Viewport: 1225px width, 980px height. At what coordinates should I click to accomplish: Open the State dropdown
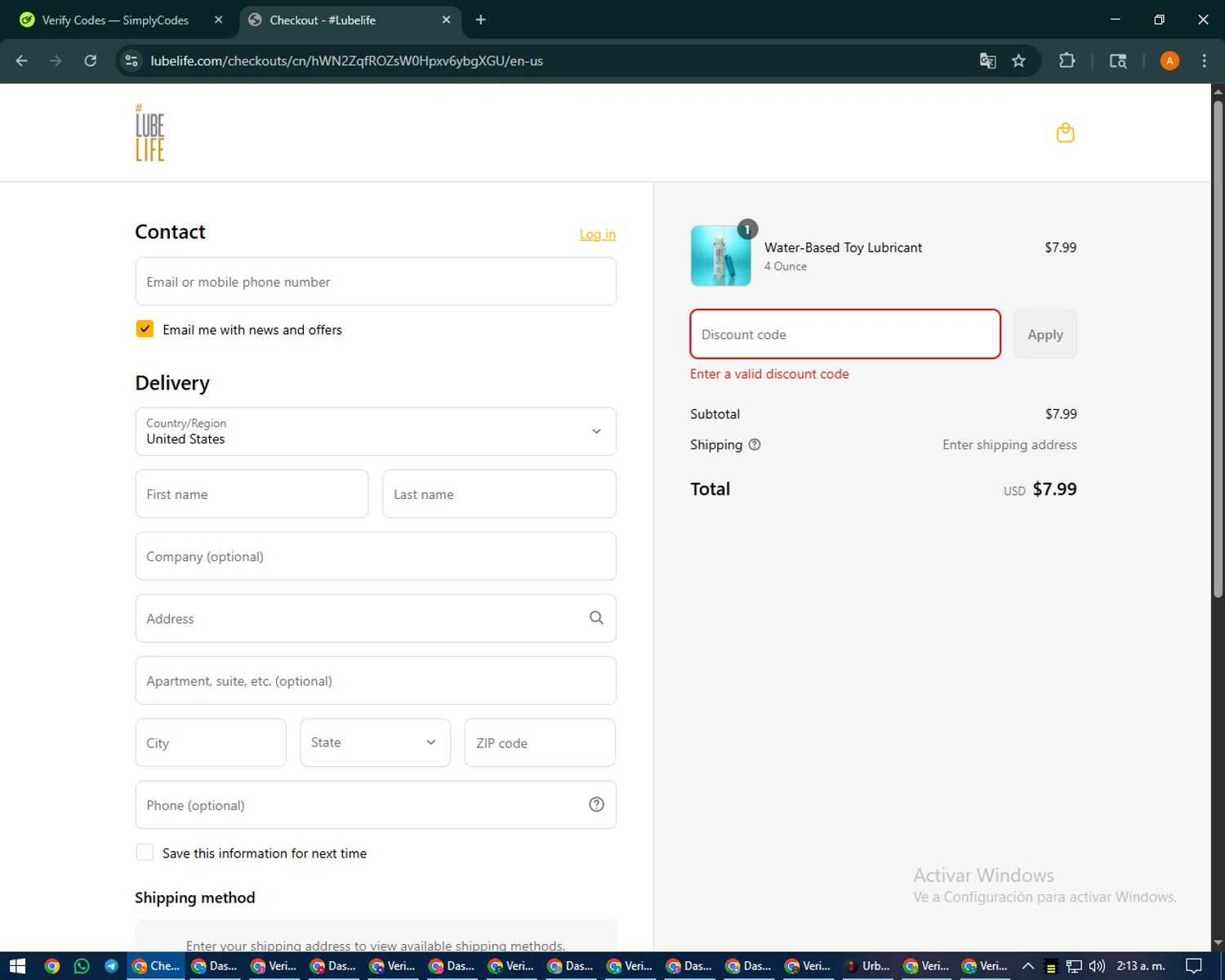click(x=375, y=742)
